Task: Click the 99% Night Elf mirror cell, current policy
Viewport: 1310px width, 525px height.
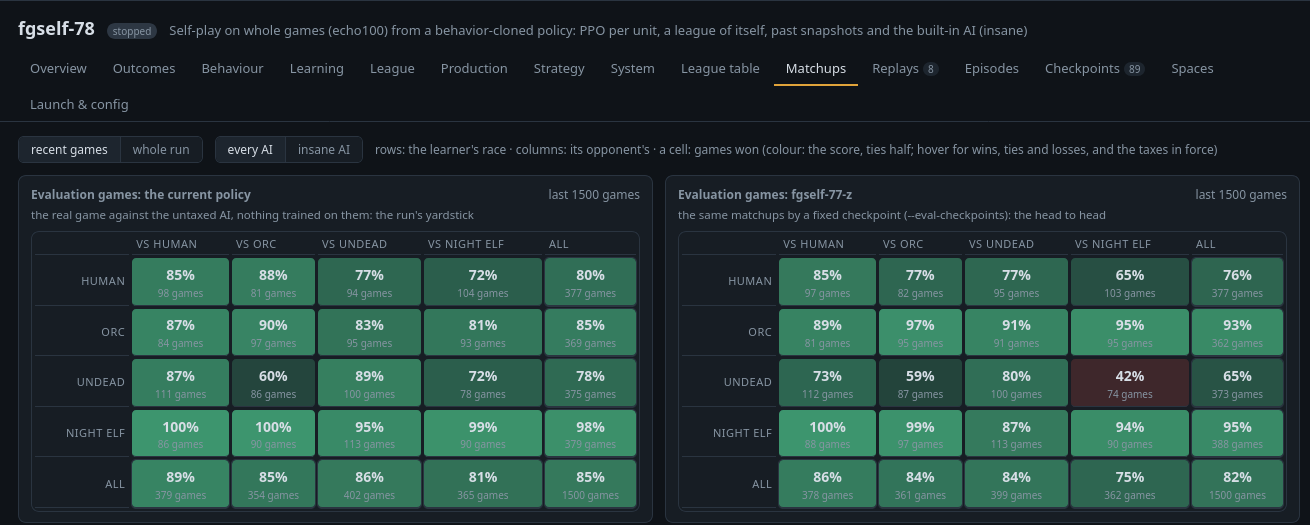Action: [x=483, y=433]
